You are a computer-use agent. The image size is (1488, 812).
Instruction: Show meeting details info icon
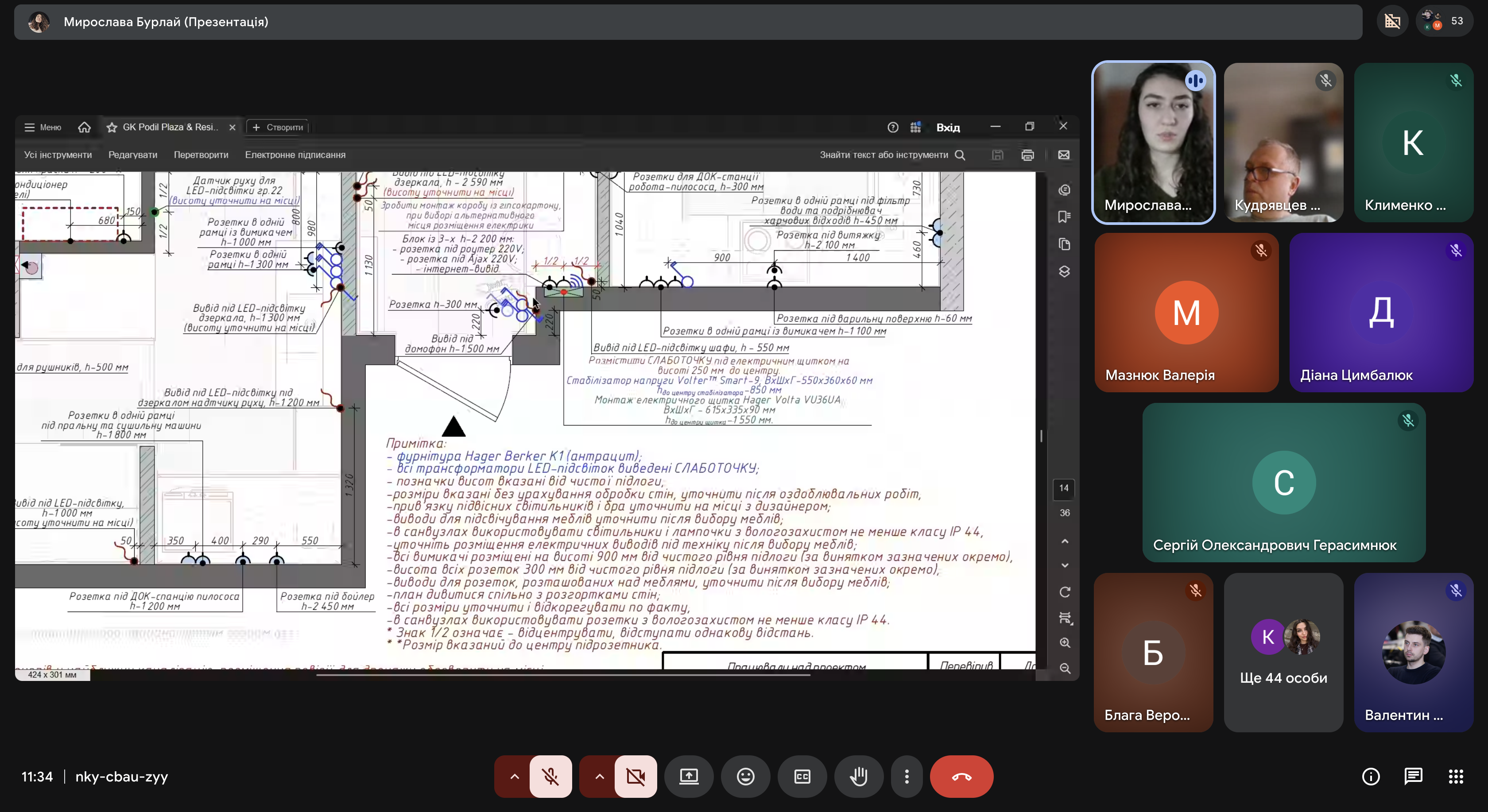(1371, 777)
